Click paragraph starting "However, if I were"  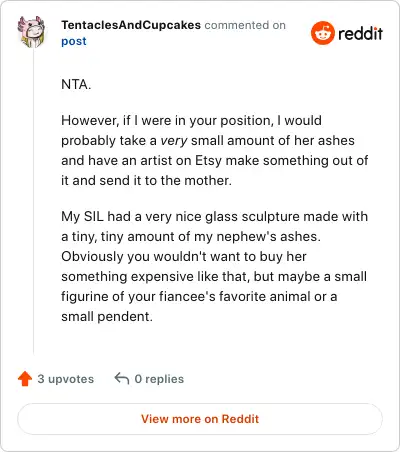click(215, 150)
